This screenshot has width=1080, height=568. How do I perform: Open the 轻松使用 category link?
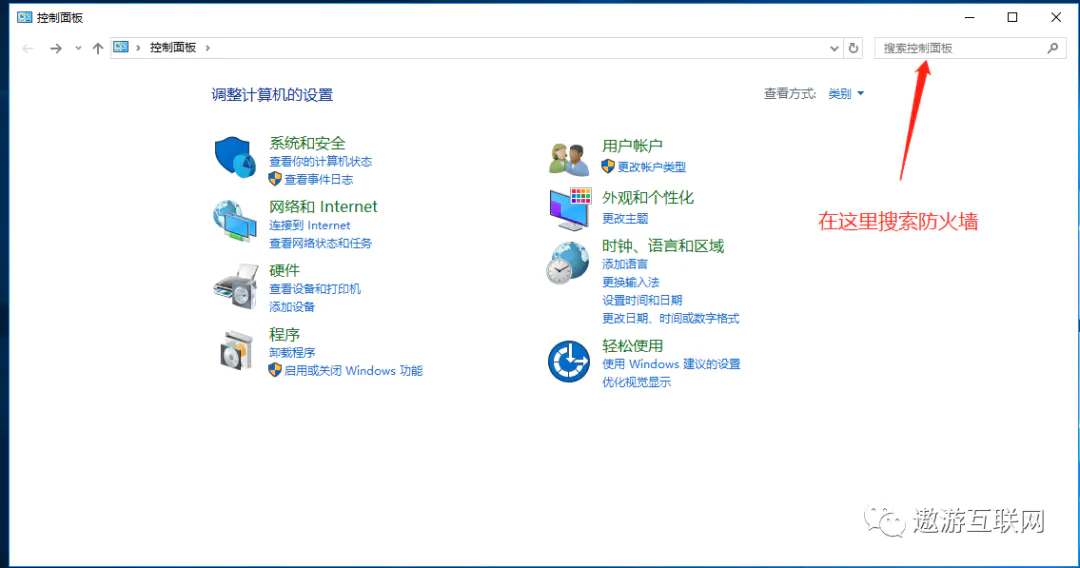[632, 346]
